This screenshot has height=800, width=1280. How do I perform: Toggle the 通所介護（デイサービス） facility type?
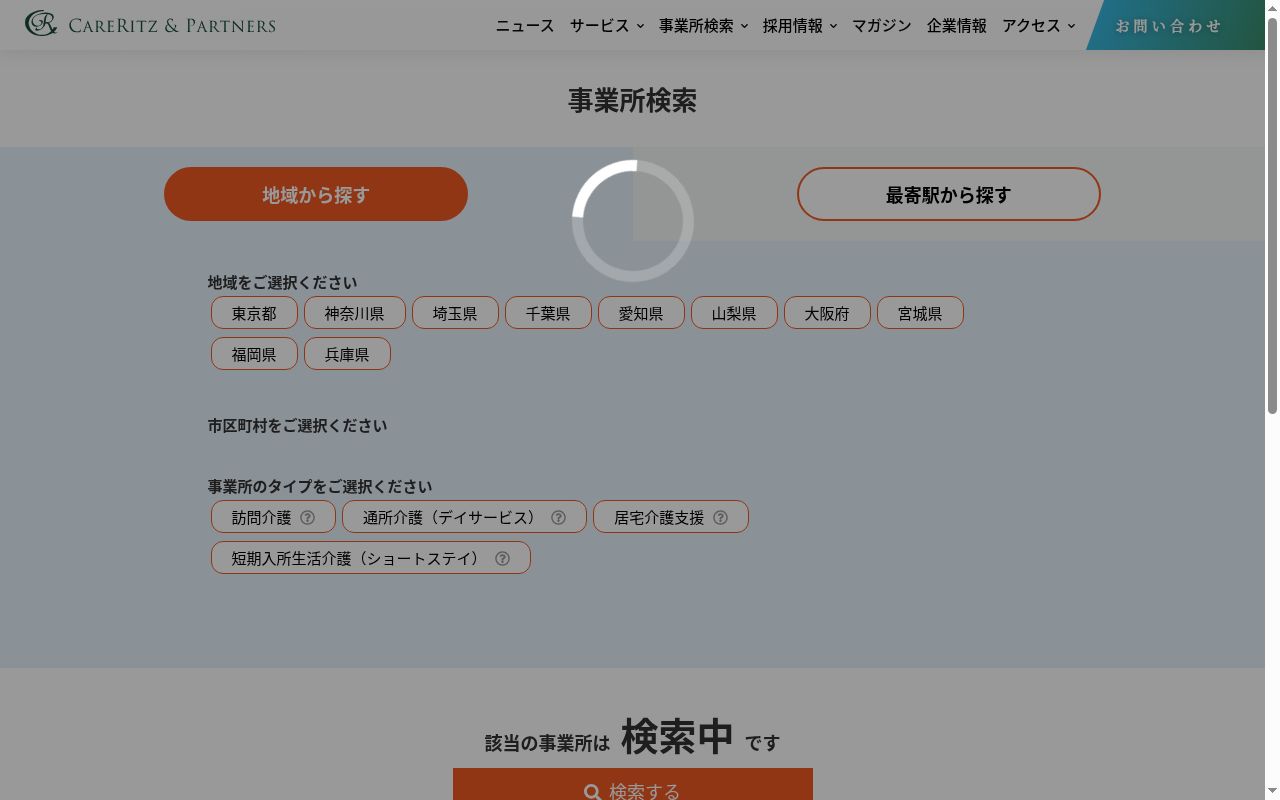[x=464, y=517]
